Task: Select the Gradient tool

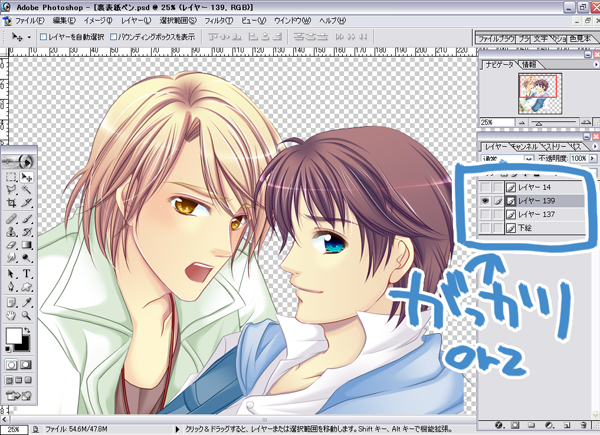Action: [26, 245]
